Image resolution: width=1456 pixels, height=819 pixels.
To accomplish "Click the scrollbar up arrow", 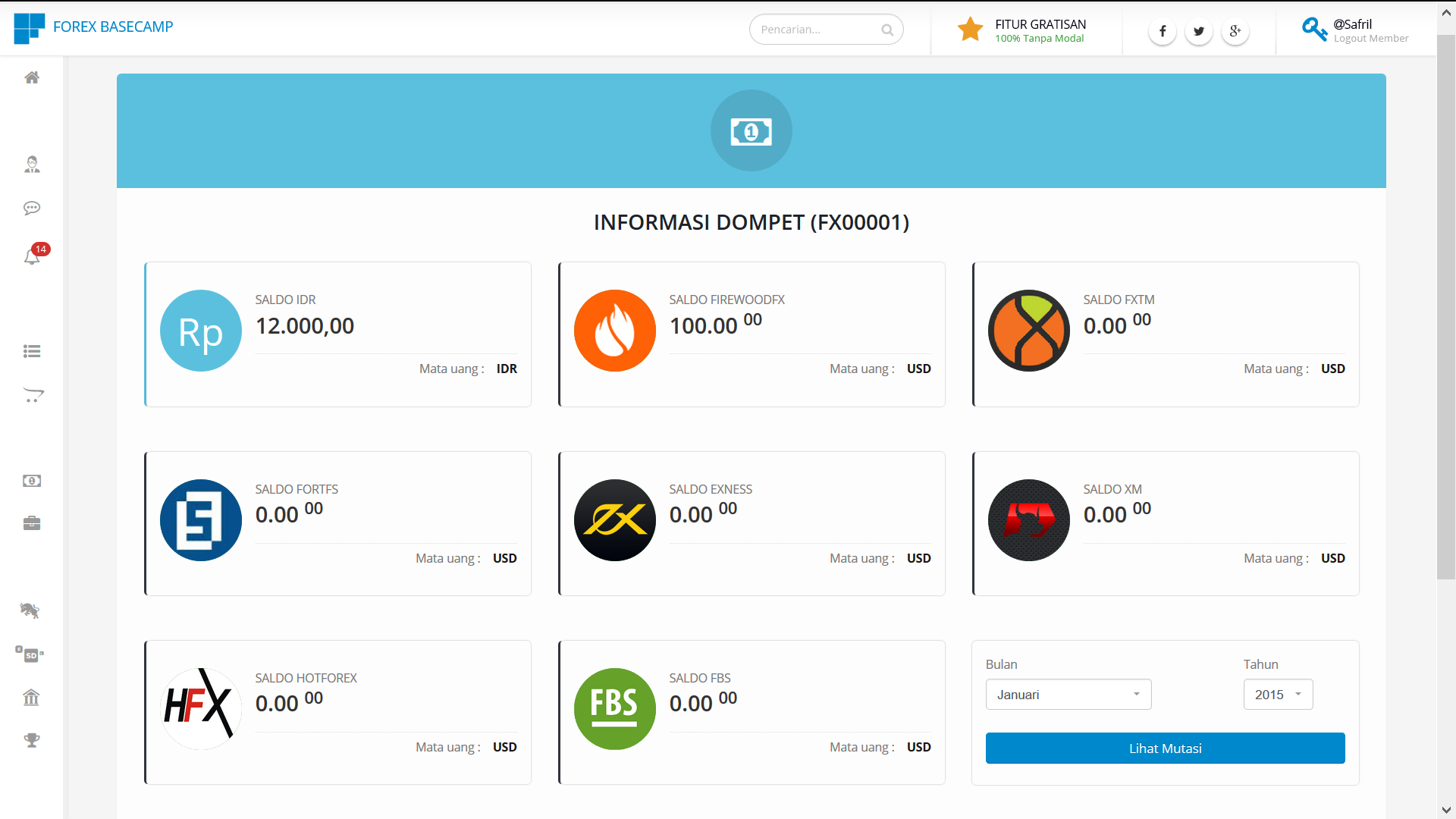I will click(x=1446, y=12).
